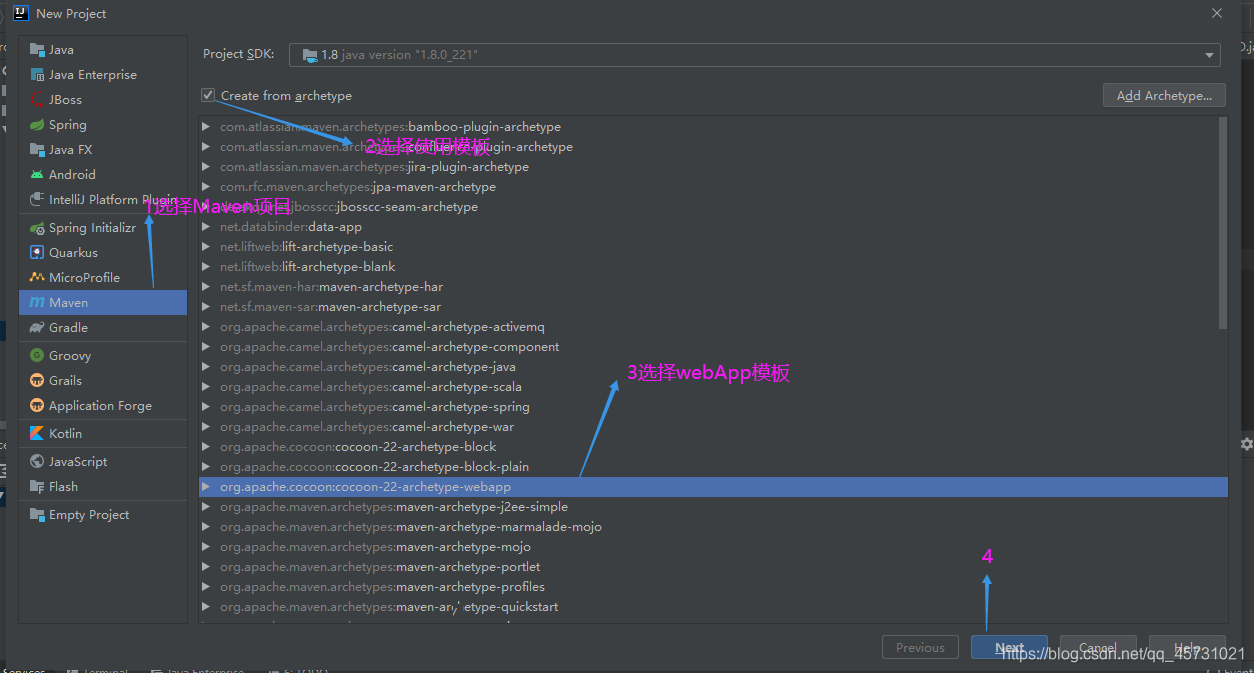Select cocoon-22-archetype-block row
The height and width of the screenshot is (673, 1254).
pos(713,447)
